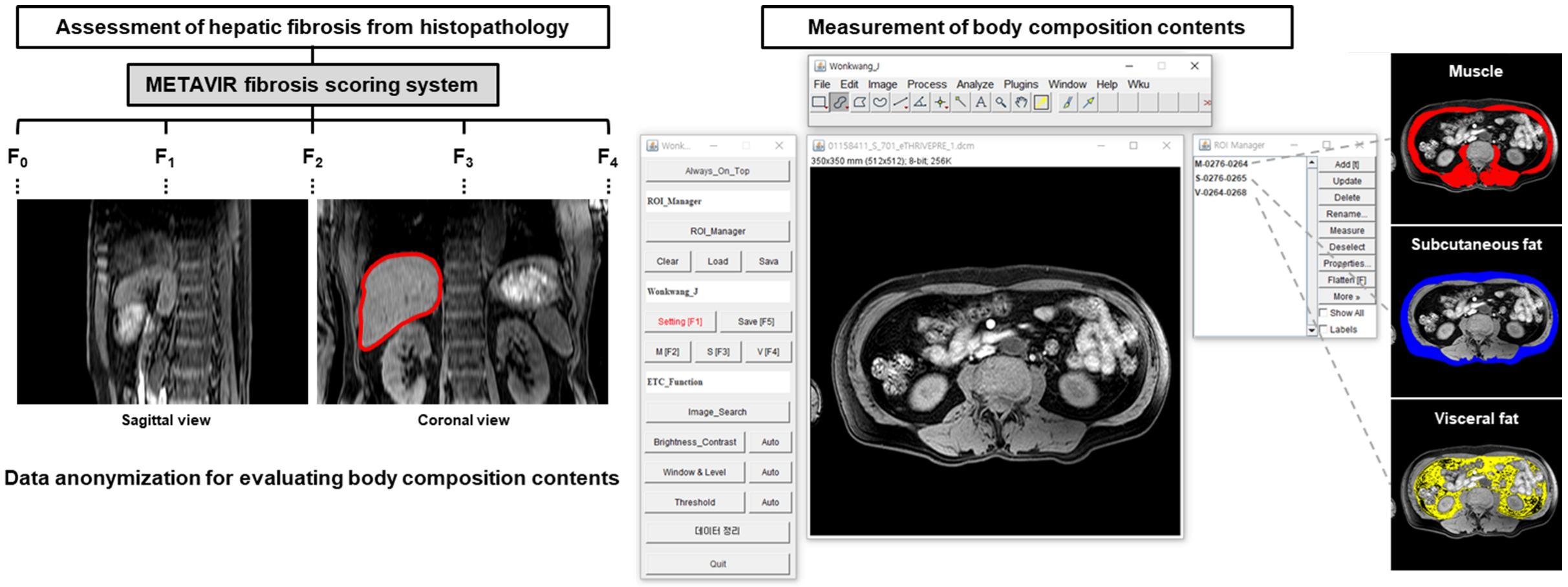Choose the Angle measurement tool
The image size is (1568, 587).
[920, 103]
